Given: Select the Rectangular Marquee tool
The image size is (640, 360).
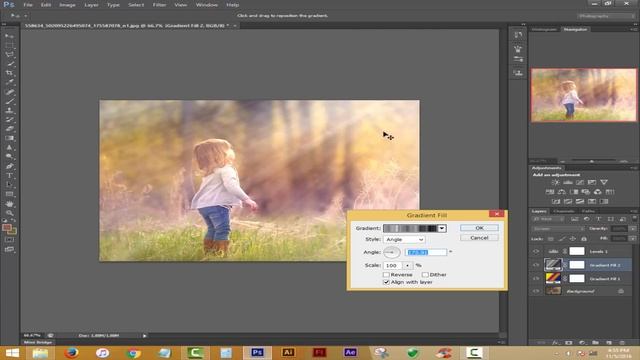Looking at the screenshot, I should 9,45.
